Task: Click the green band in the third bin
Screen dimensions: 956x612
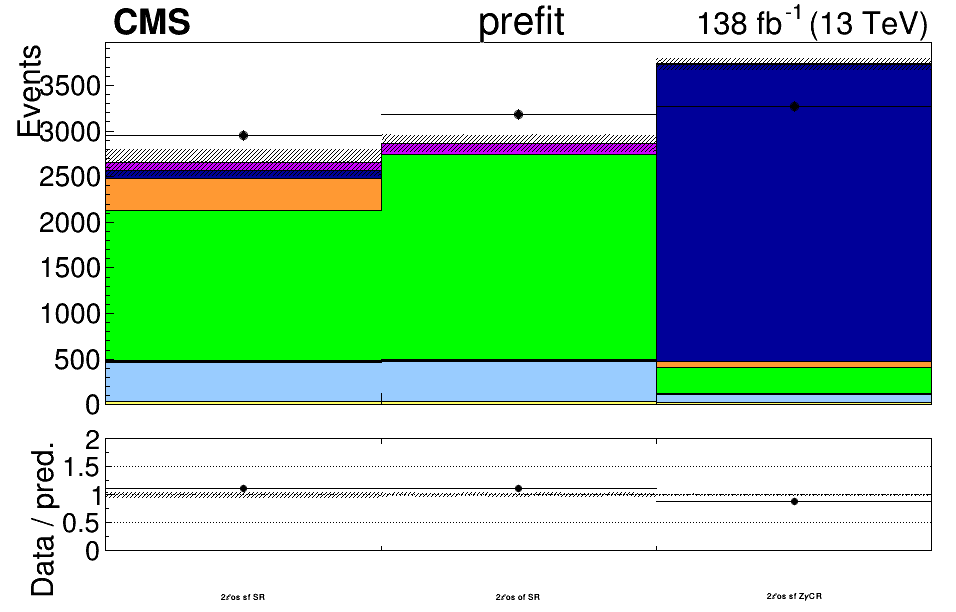Action: [794, 380]
